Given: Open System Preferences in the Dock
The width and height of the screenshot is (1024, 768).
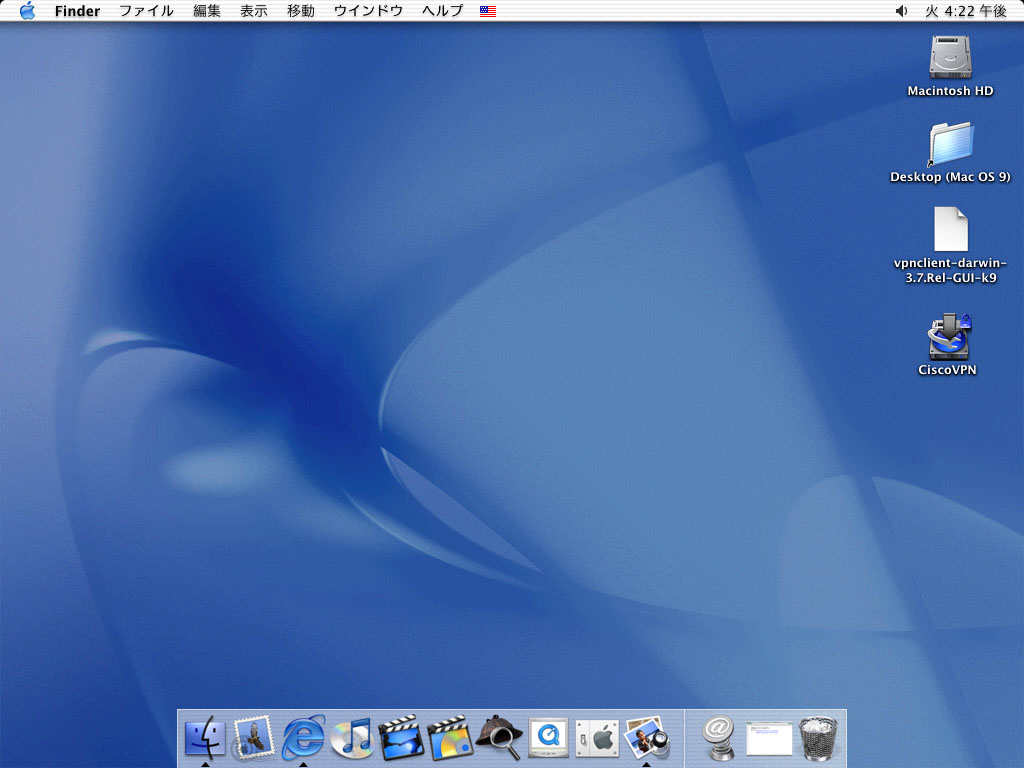Looking at the screenshot, I should click(597, 738).
